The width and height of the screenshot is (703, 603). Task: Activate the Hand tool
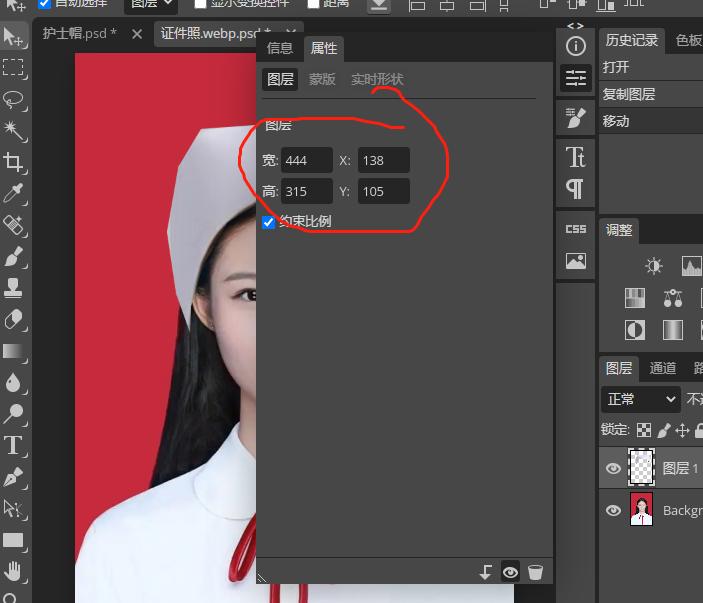(14, 571)
